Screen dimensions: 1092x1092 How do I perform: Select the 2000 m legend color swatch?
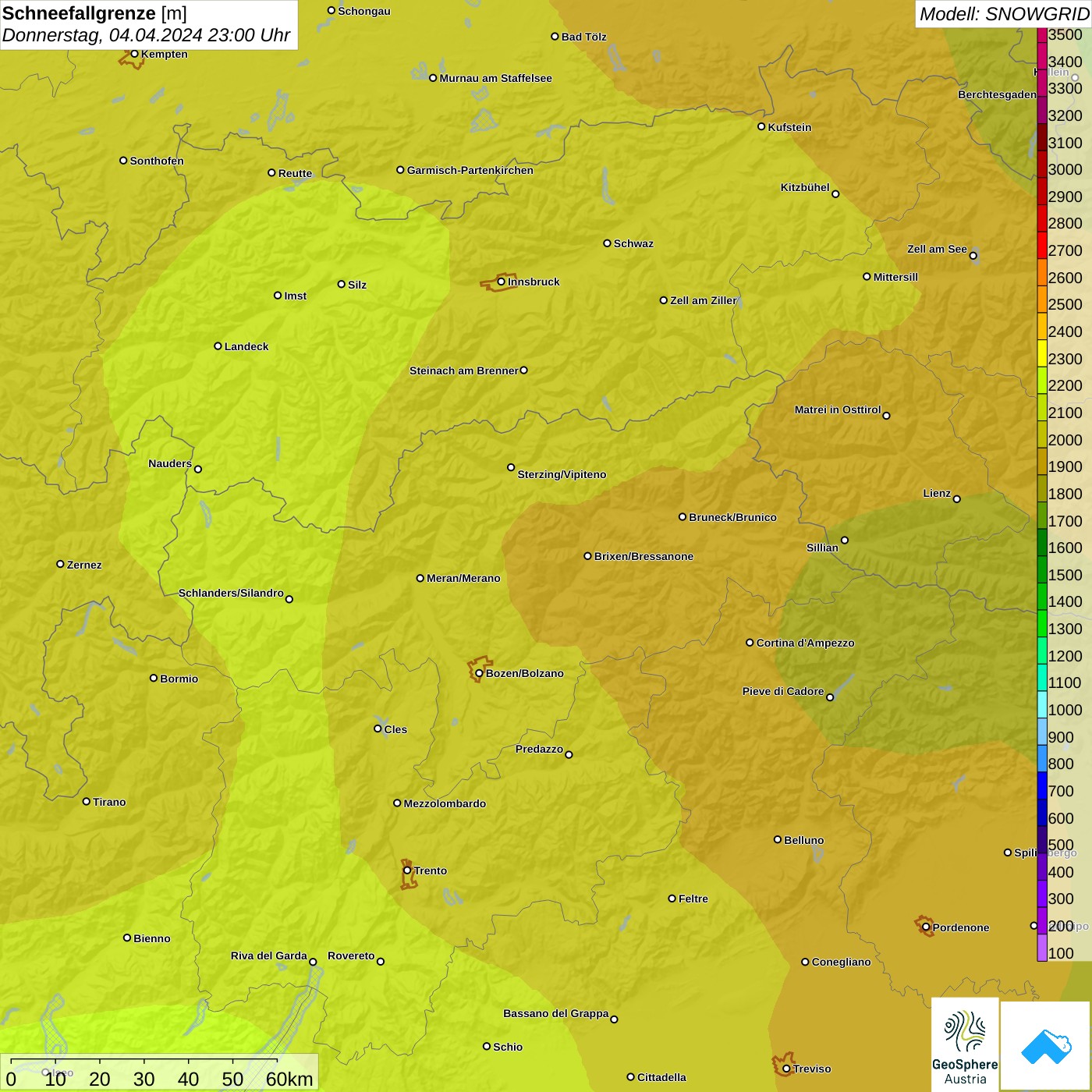click(1042, 434)
